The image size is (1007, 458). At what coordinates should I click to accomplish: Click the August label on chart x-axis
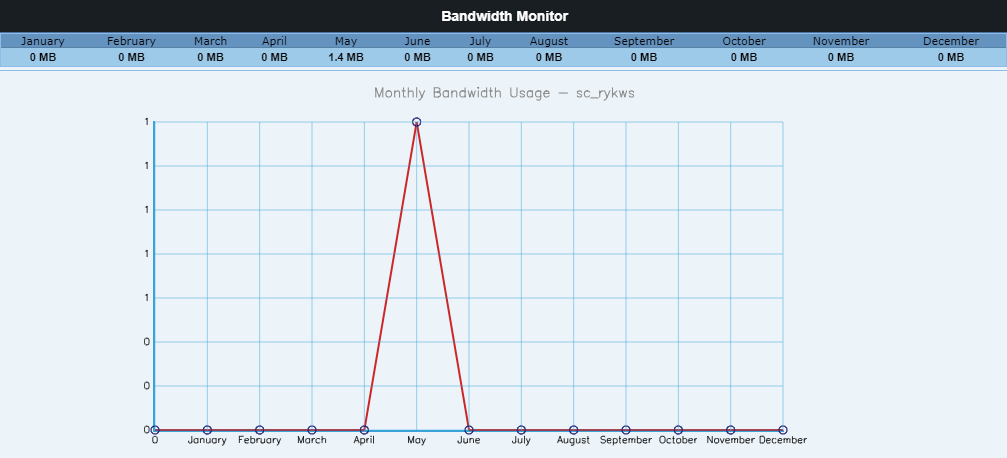click(574, 441)
